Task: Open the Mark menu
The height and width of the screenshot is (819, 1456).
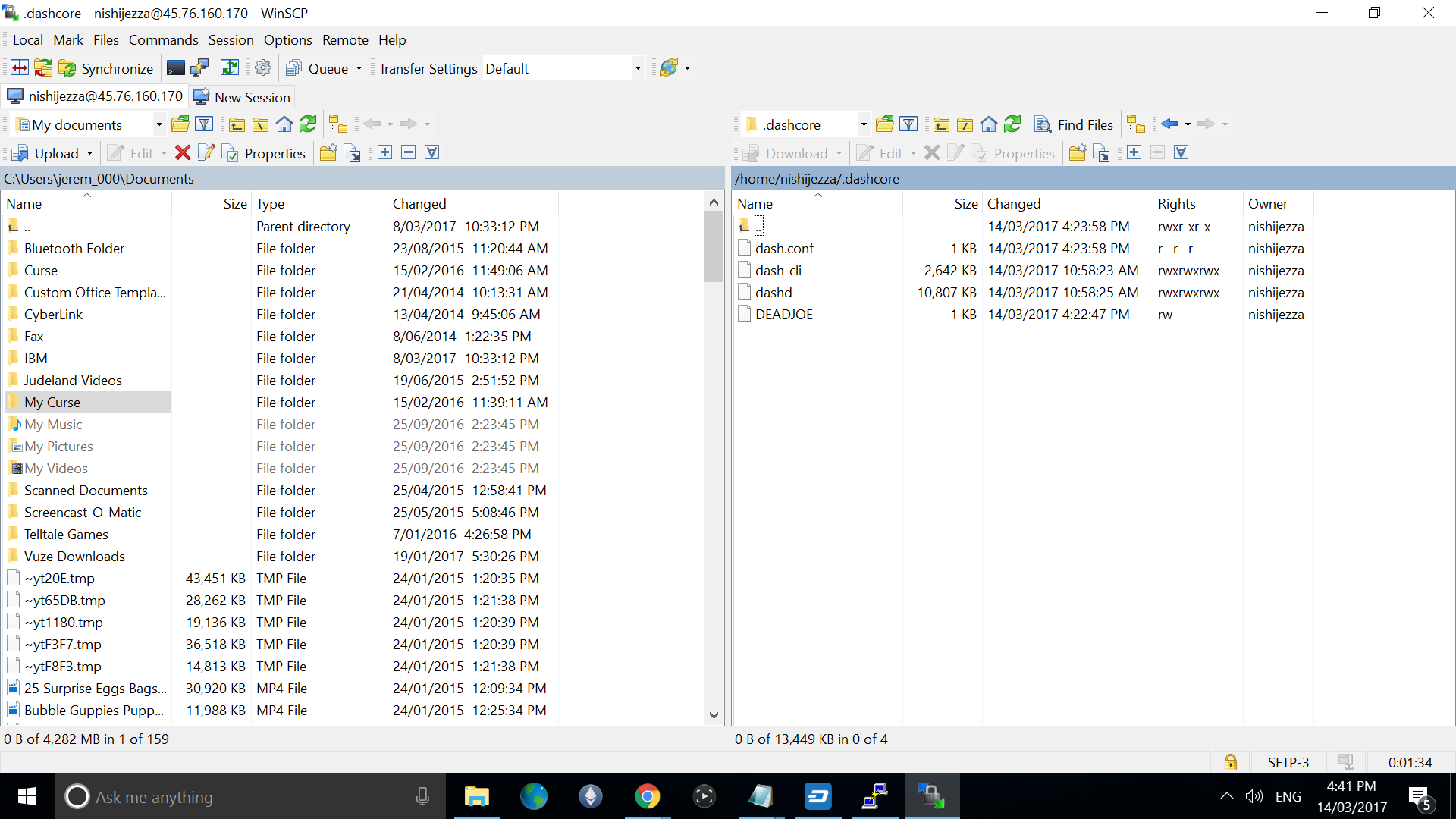Action: 68,40
